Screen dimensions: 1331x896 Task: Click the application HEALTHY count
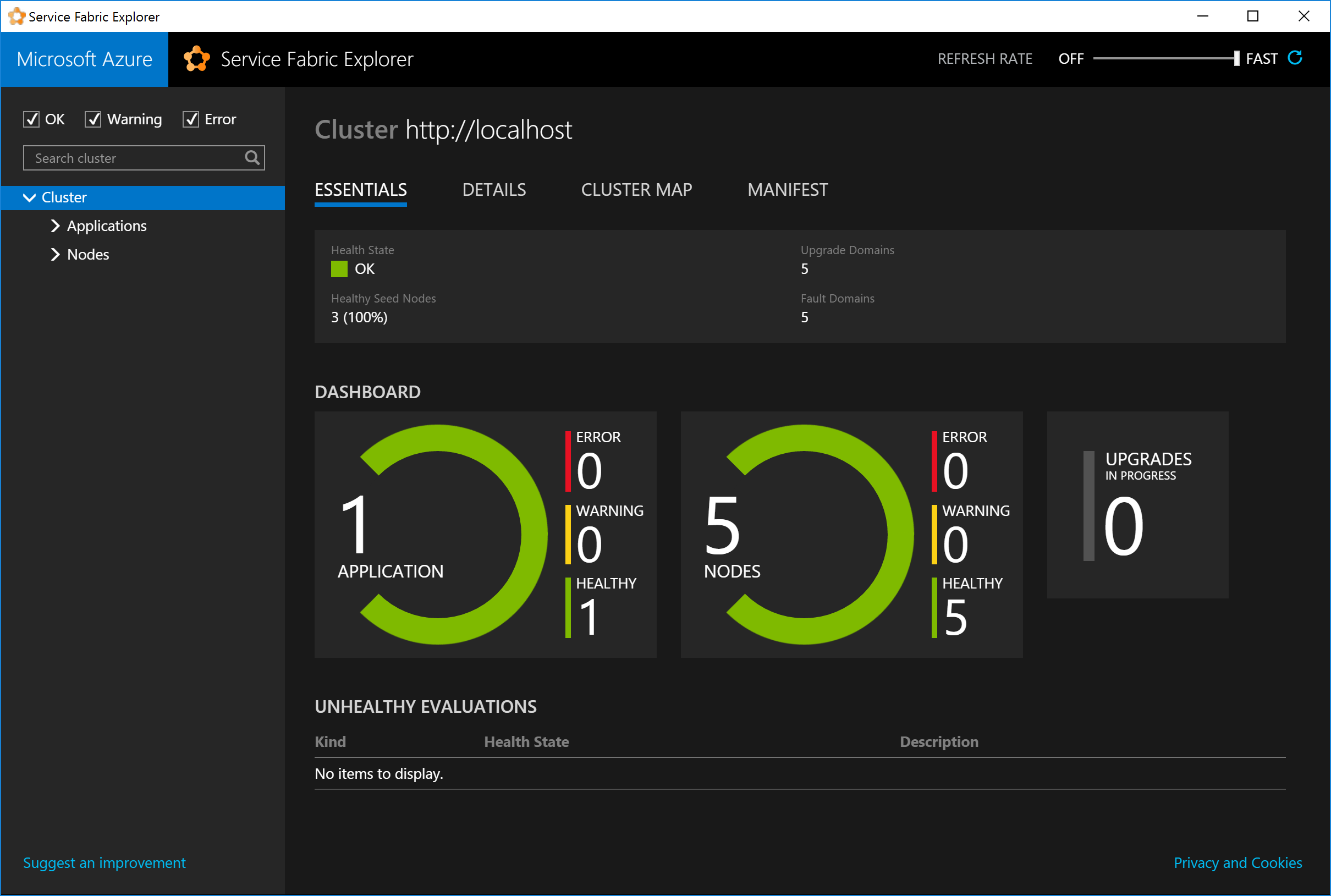coord(588,617)
